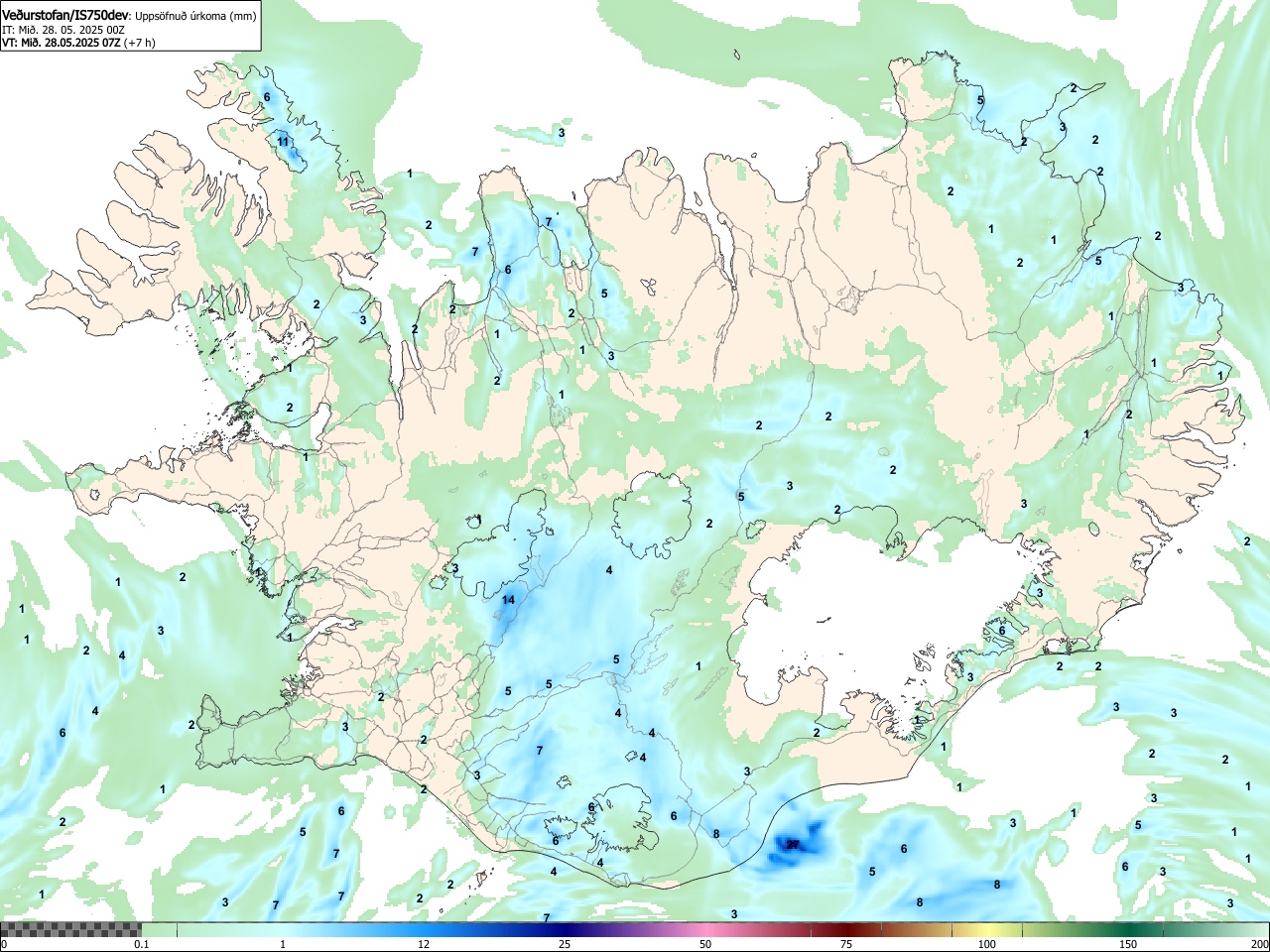Click the 75 label on color scale

point(845,944)
